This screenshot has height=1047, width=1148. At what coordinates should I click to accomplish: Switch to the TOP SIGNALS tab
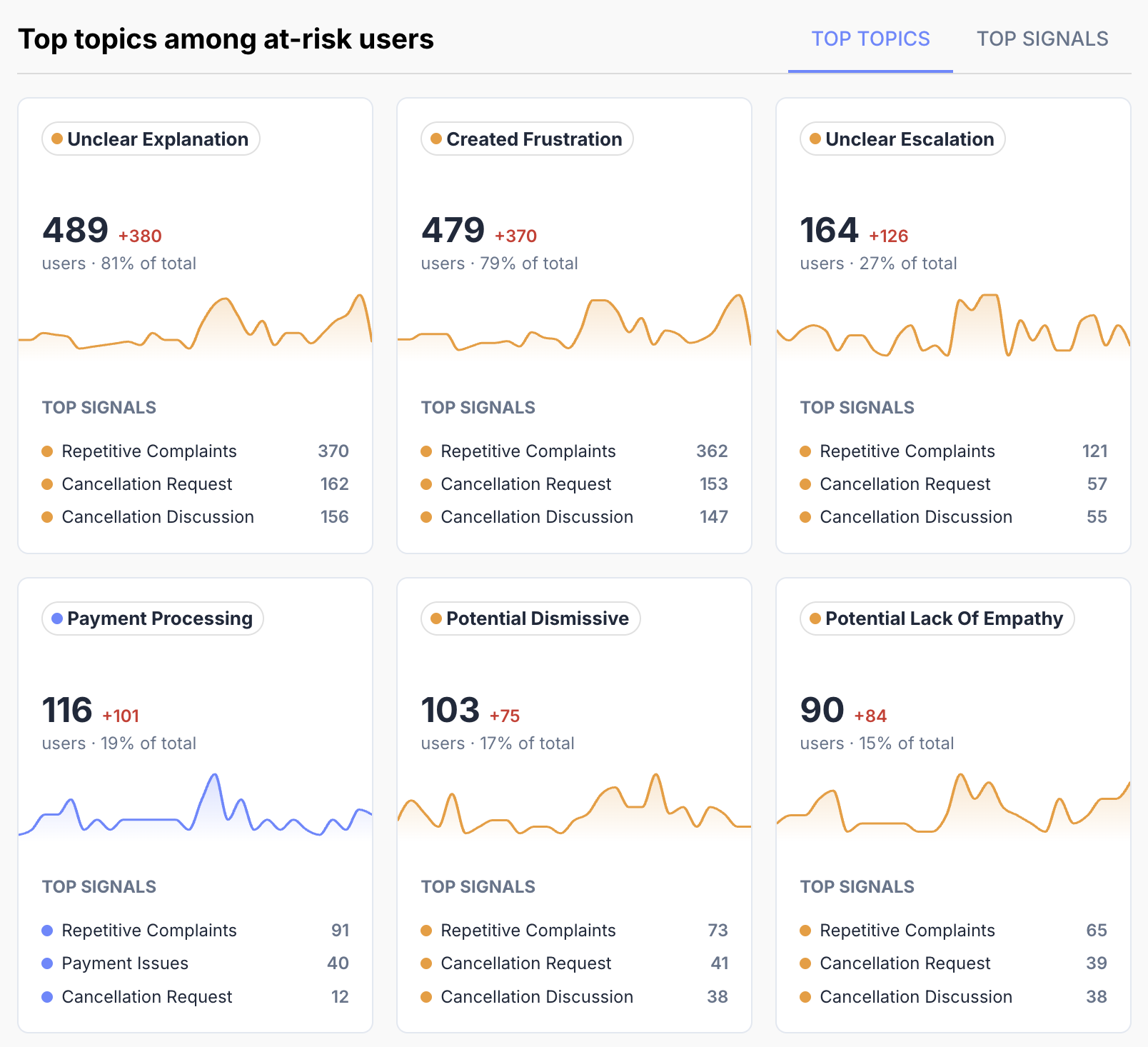coord(1042,39)
